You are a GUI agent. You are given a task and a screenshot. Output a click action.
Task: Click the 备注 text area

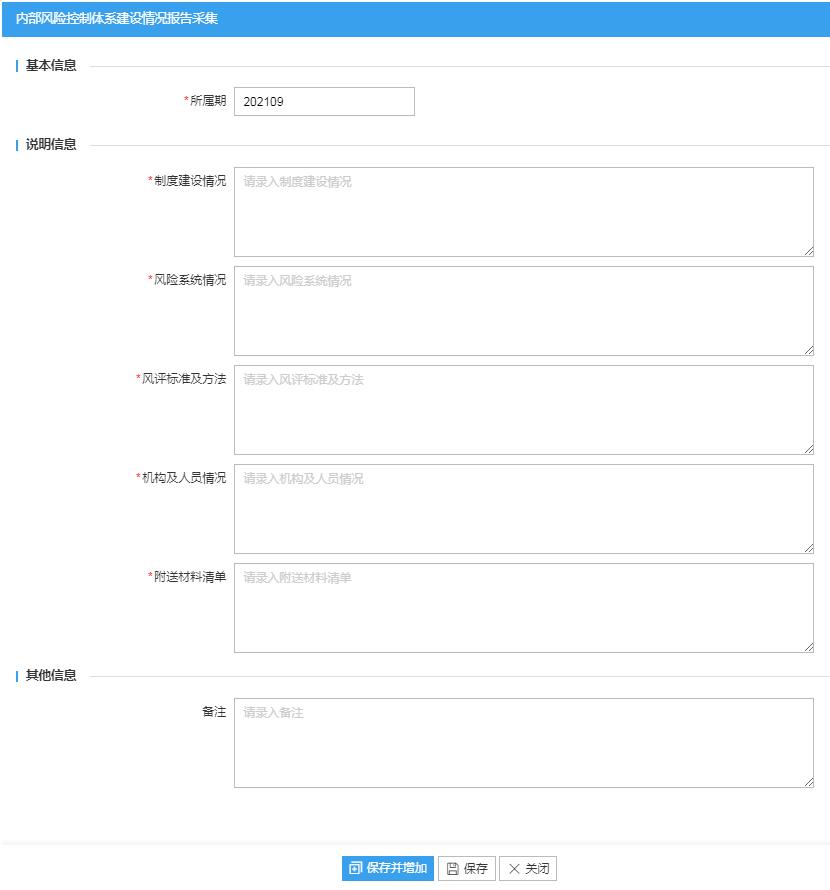coord(523,743)
